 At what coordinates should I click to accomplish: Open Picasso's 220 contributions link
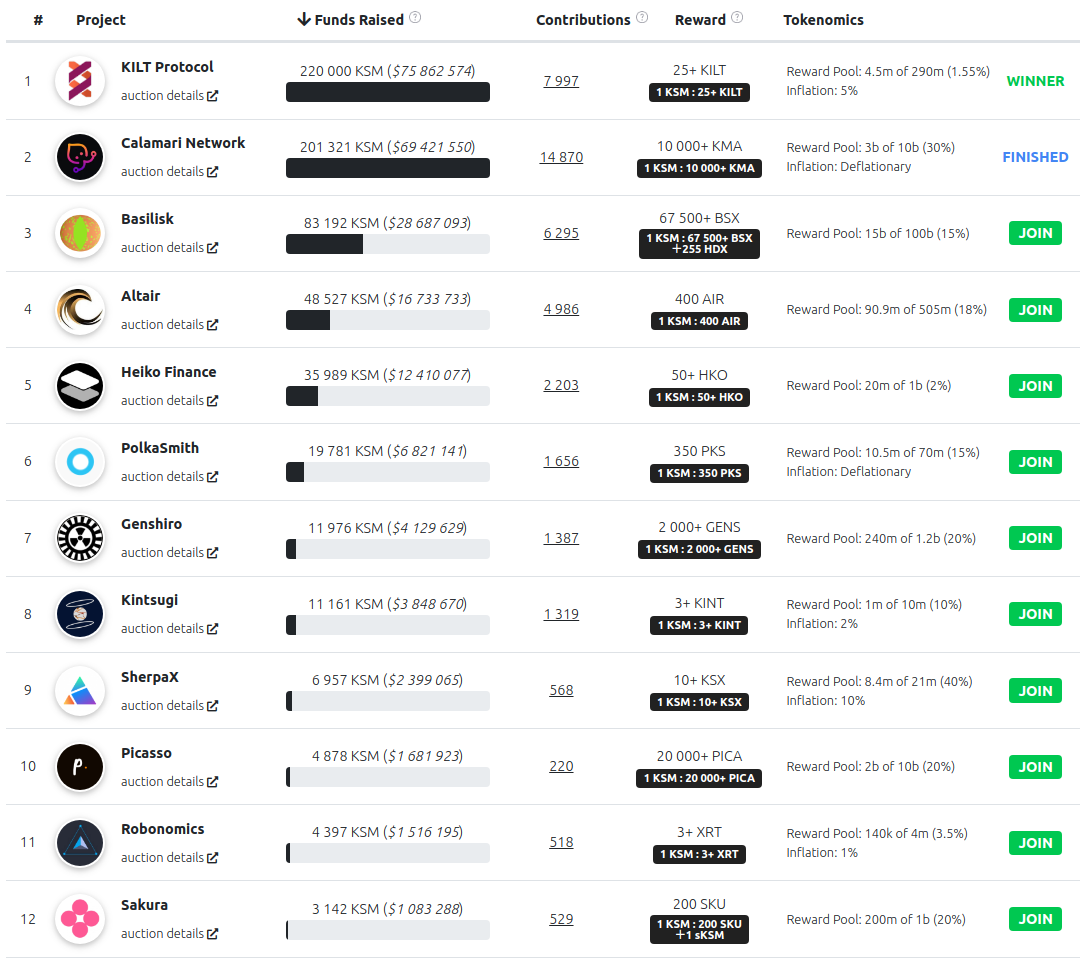coord(561,766)
